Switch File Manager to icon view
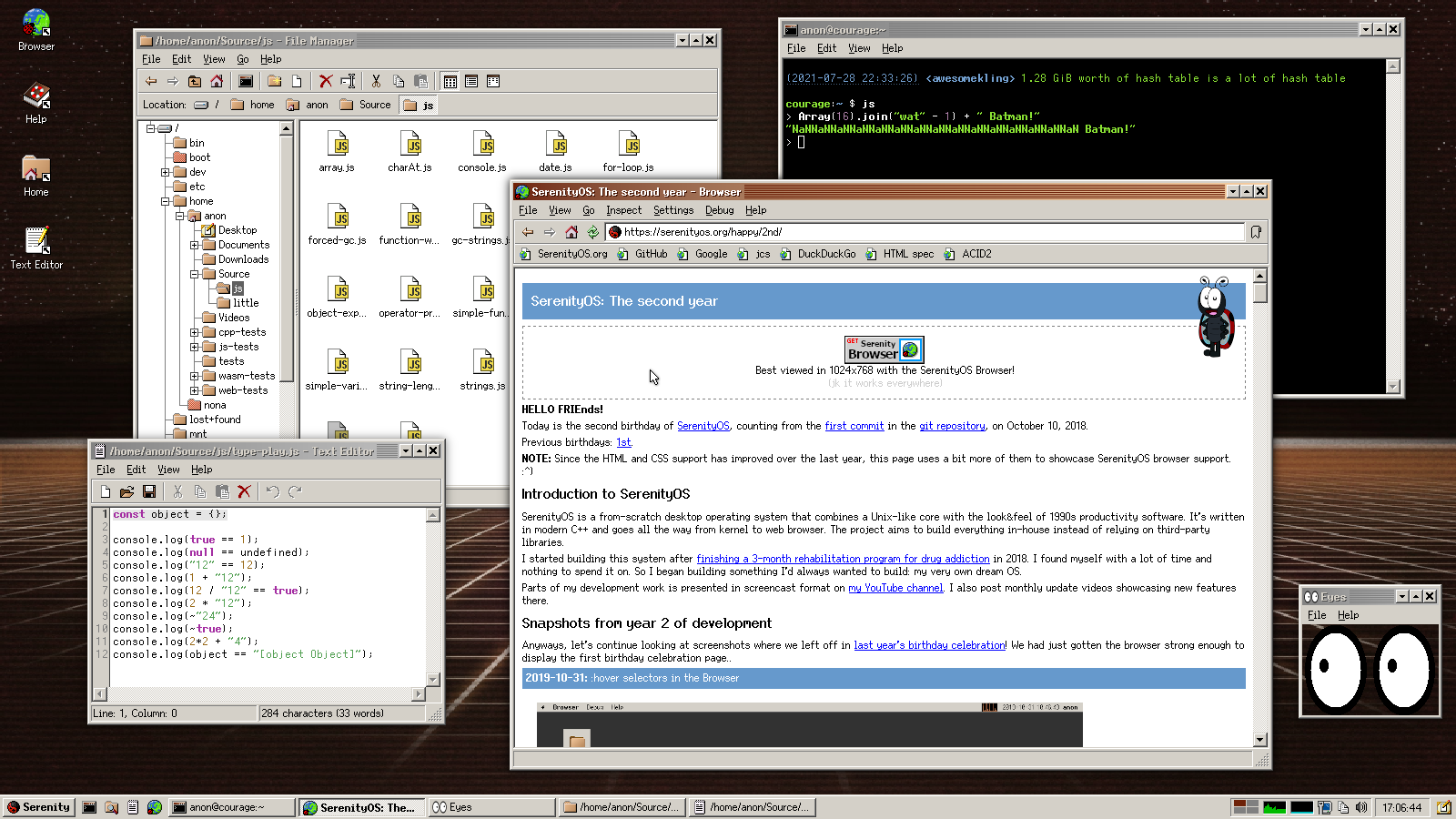The image size is (1456, 819). pos(450,81)
